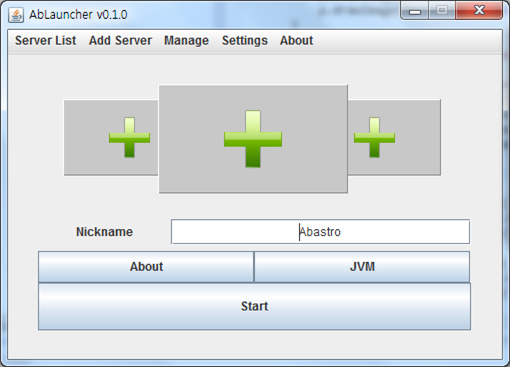This screenshot has width=510, height=370.
Task: Click the Java icon in title bar
Action: 16,15
